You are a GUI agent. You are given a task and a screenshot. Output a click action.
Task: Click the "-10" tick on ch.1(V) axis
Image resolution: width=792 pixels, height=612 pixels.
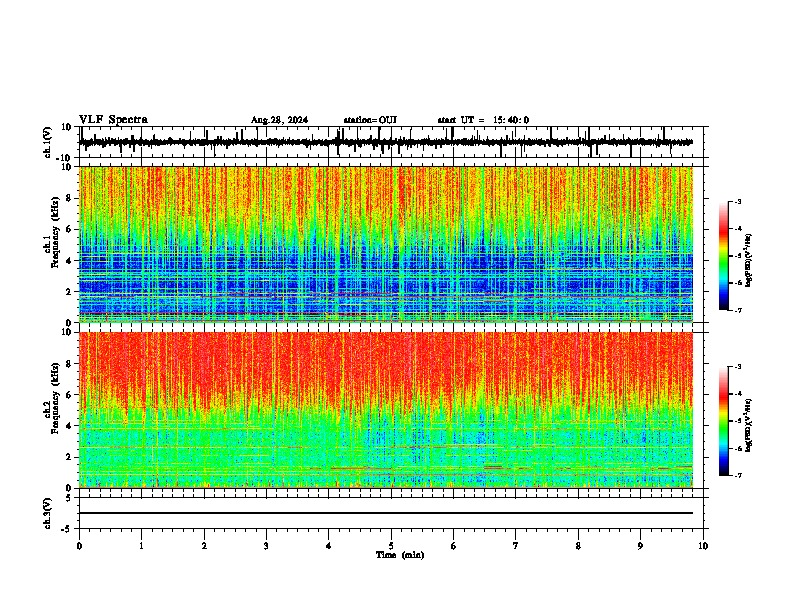coord(65,158)
